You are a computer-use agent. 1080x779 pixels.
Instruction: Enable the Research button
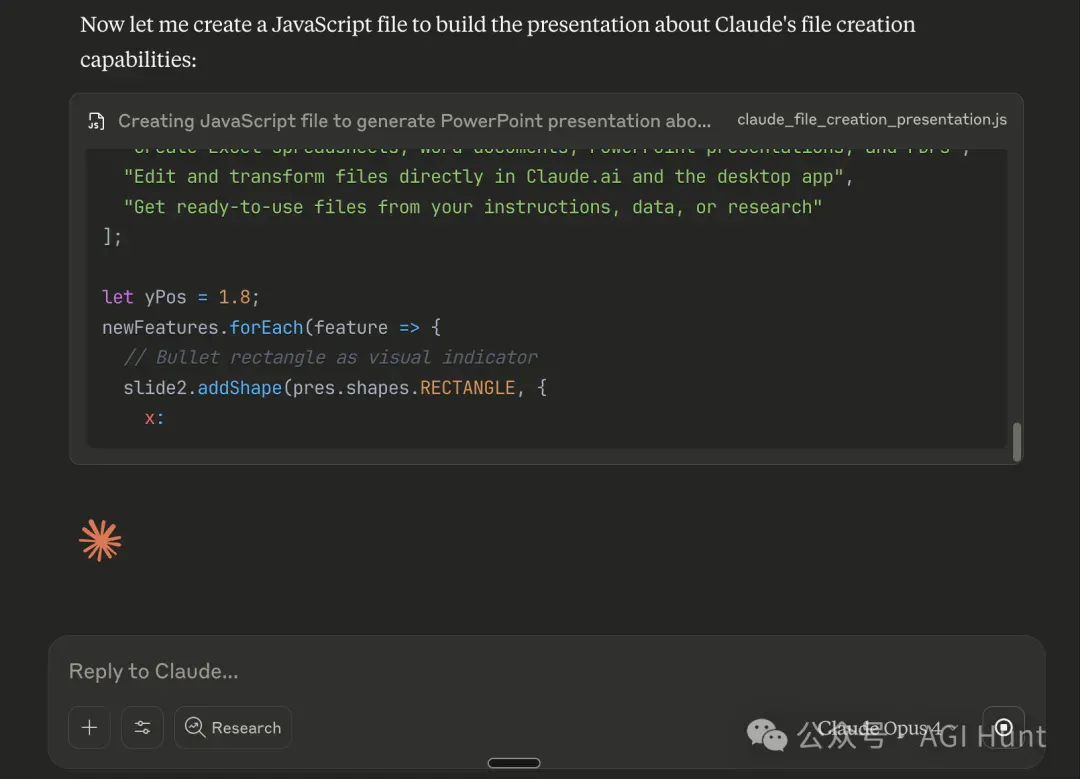click(x=233, y=727)
